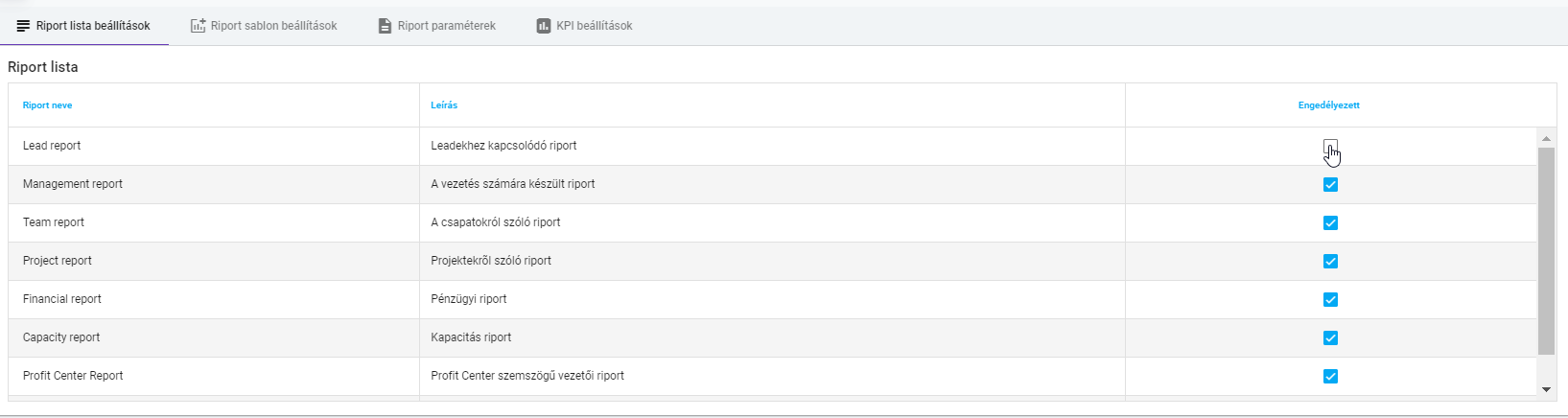Open the KPI beállítások tab

click(584, 26)
